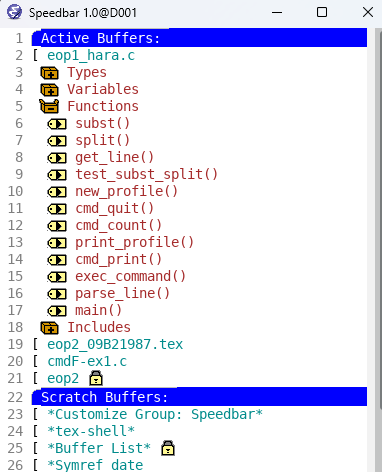The image size is (382, 472).
Task: Click the Includes label
Action: coord(99,327)
